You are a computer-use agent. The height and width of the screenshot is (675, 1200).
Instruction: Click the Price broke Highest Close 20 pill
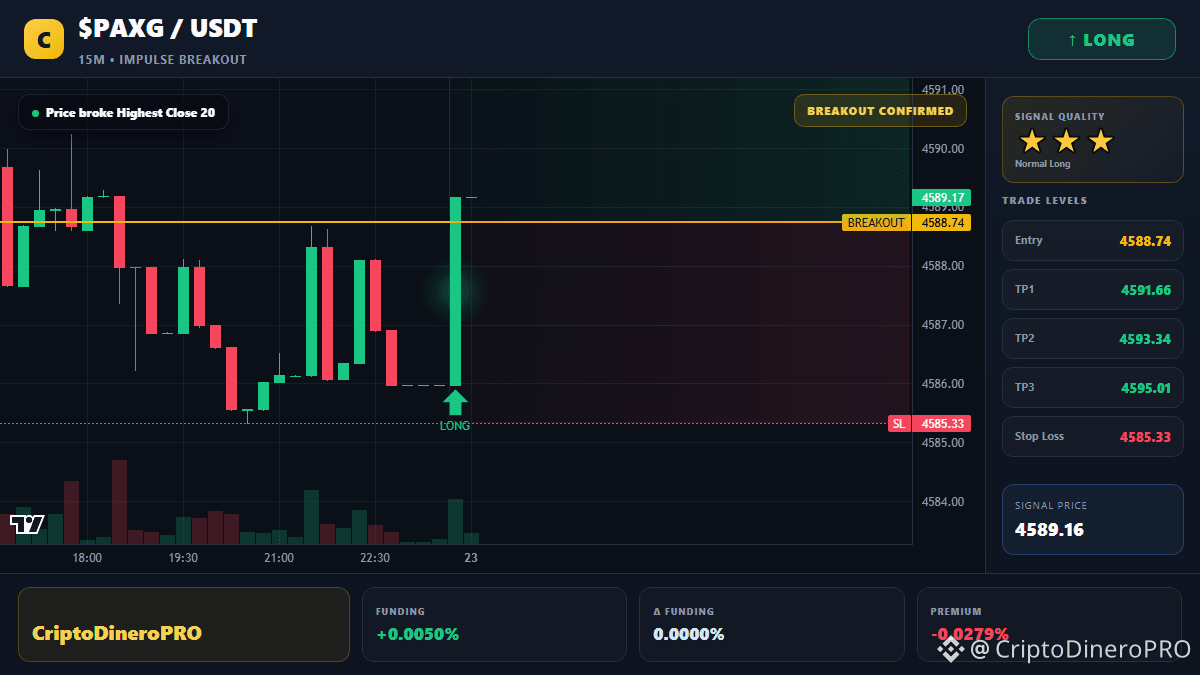click(x=123, y=113)
